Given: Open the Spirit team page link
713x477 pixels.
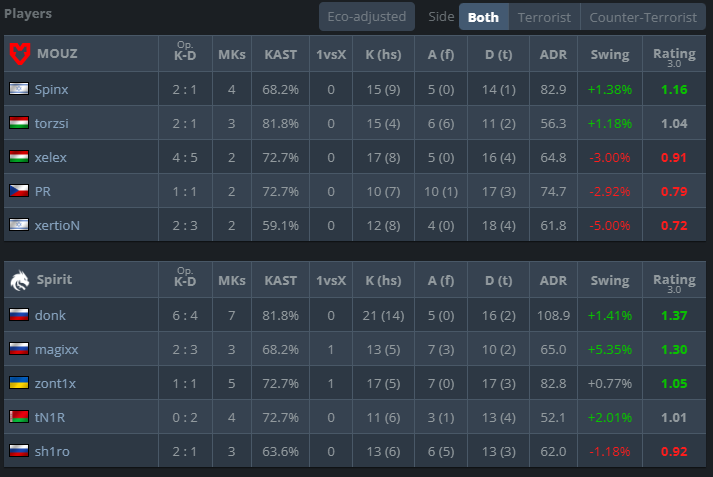Looking at the screenshot, I should coord(54,279).
